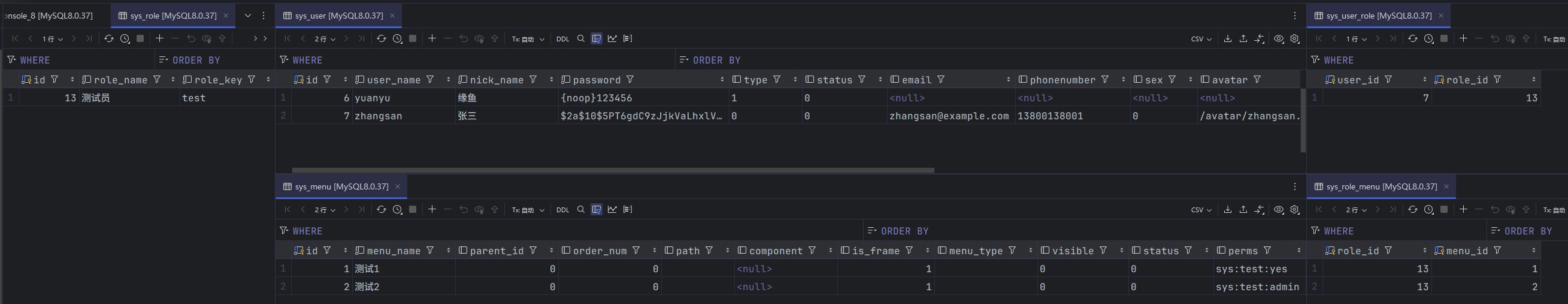Click export download icon in sys_user toolbar
This screenshot has width=1568, height=304.
[1228, 38]
